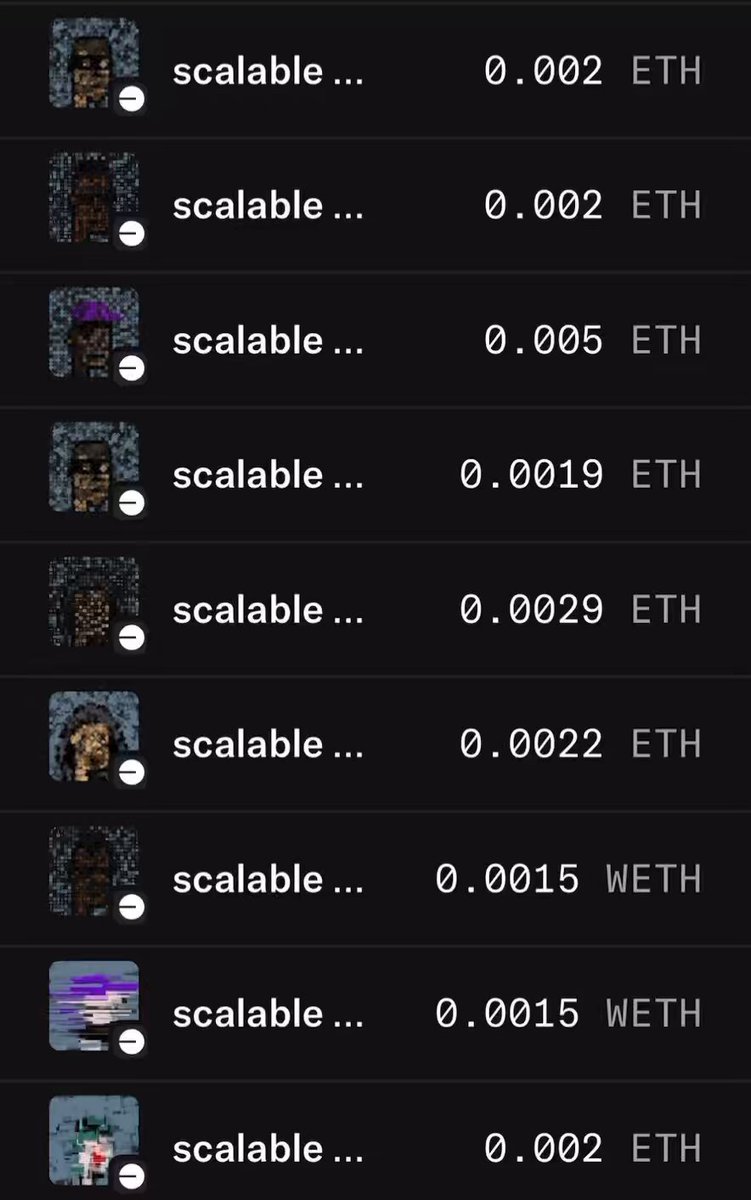Screen dimensions: 751x1200
Task: Open the scalable item name priced 0.0022 ETH
Action: pos(268,745)
